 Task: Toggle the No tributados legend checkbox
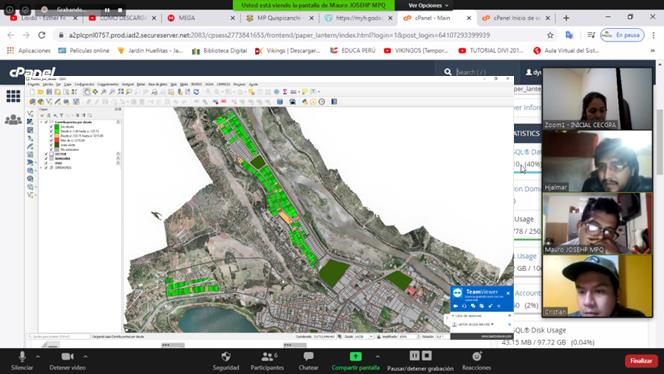point(51,150)
